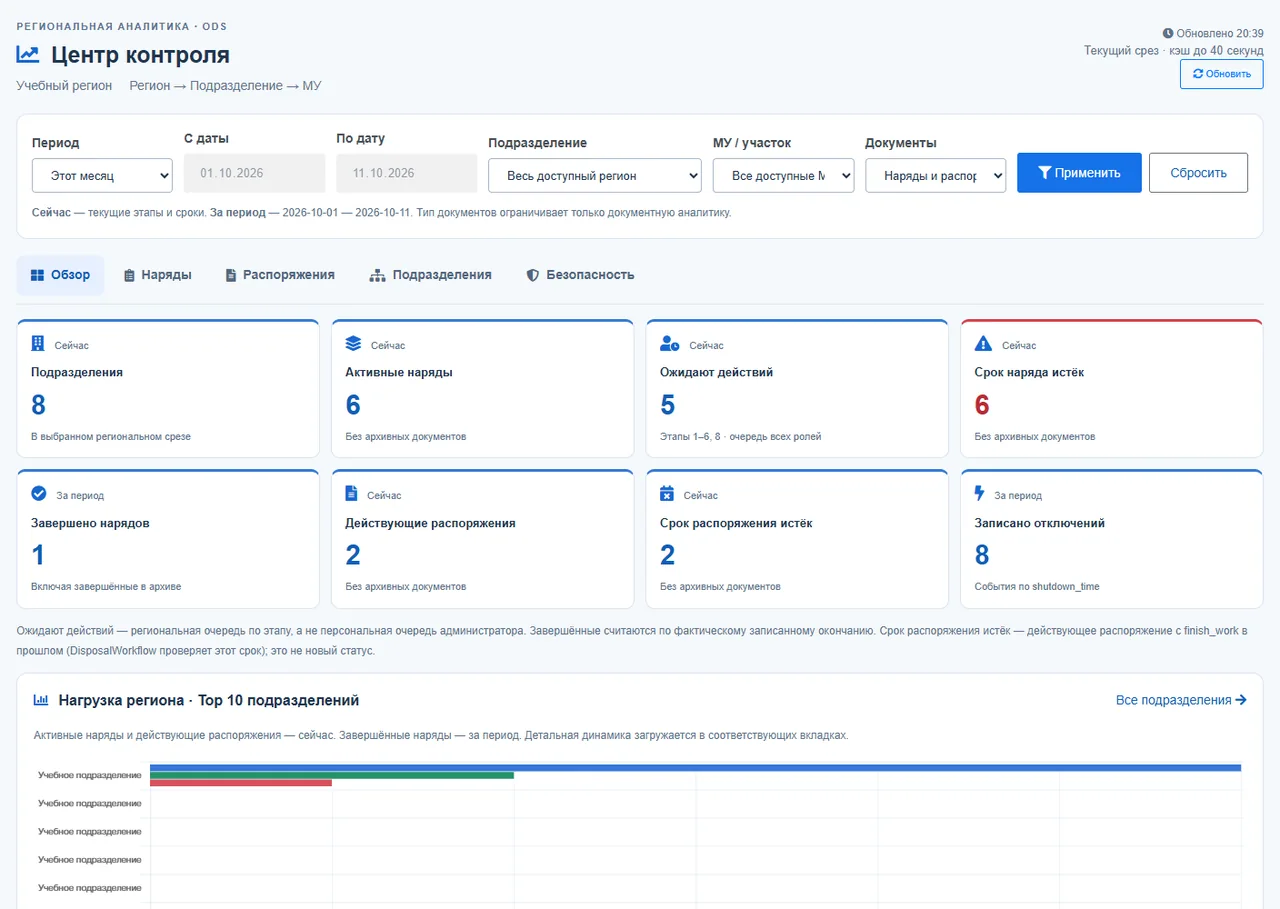Screen dimensions: 1280x909
Task: Click the value 8 on Записано отключений card
Action: click(x=982, y=555)
